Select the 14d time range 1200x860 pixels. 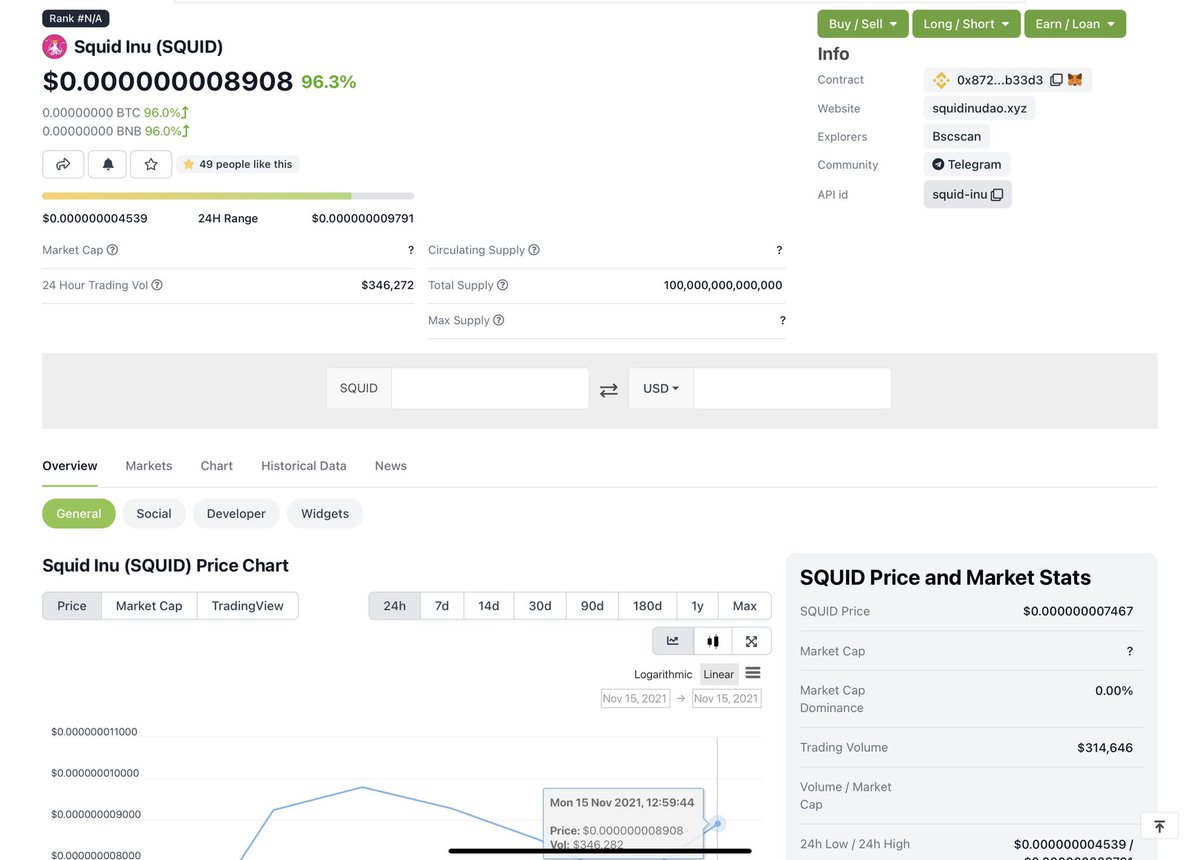coord(489,606)
